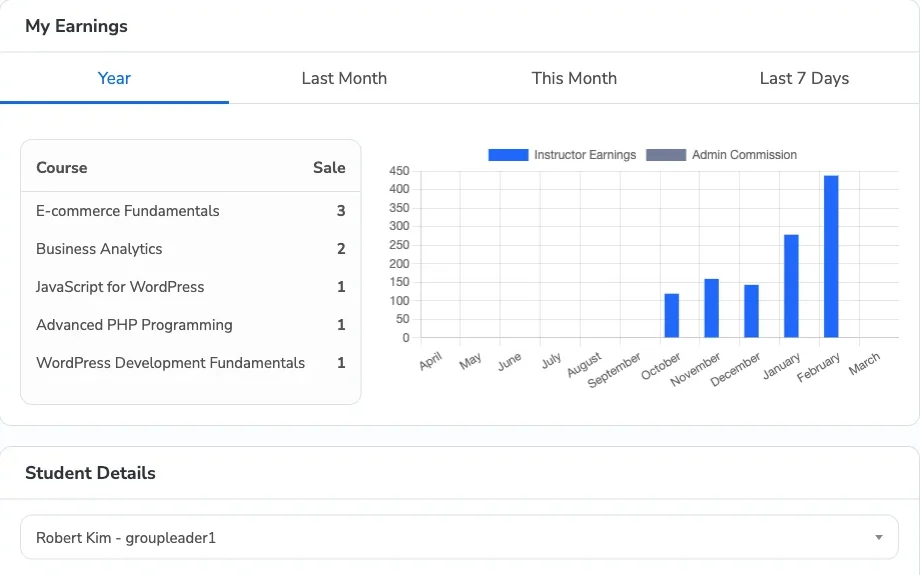Toggle Admin Commission legend swatch

(666, 155)
